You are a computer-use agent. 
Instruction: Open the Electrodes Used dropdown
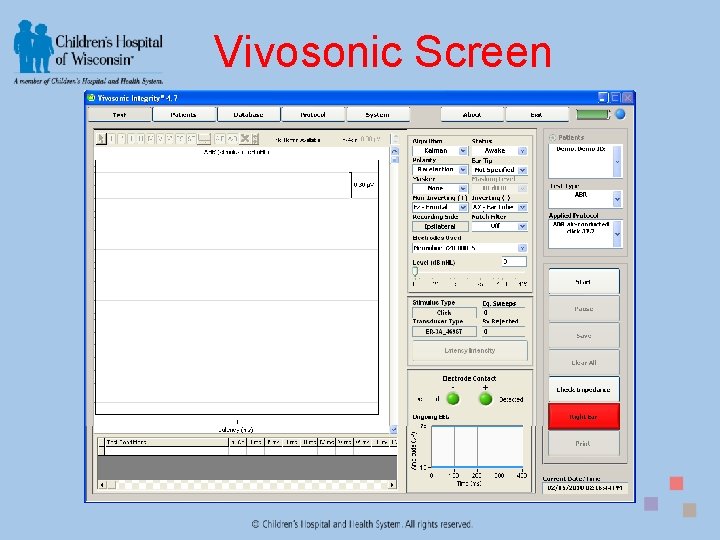(x=522, y=248)
